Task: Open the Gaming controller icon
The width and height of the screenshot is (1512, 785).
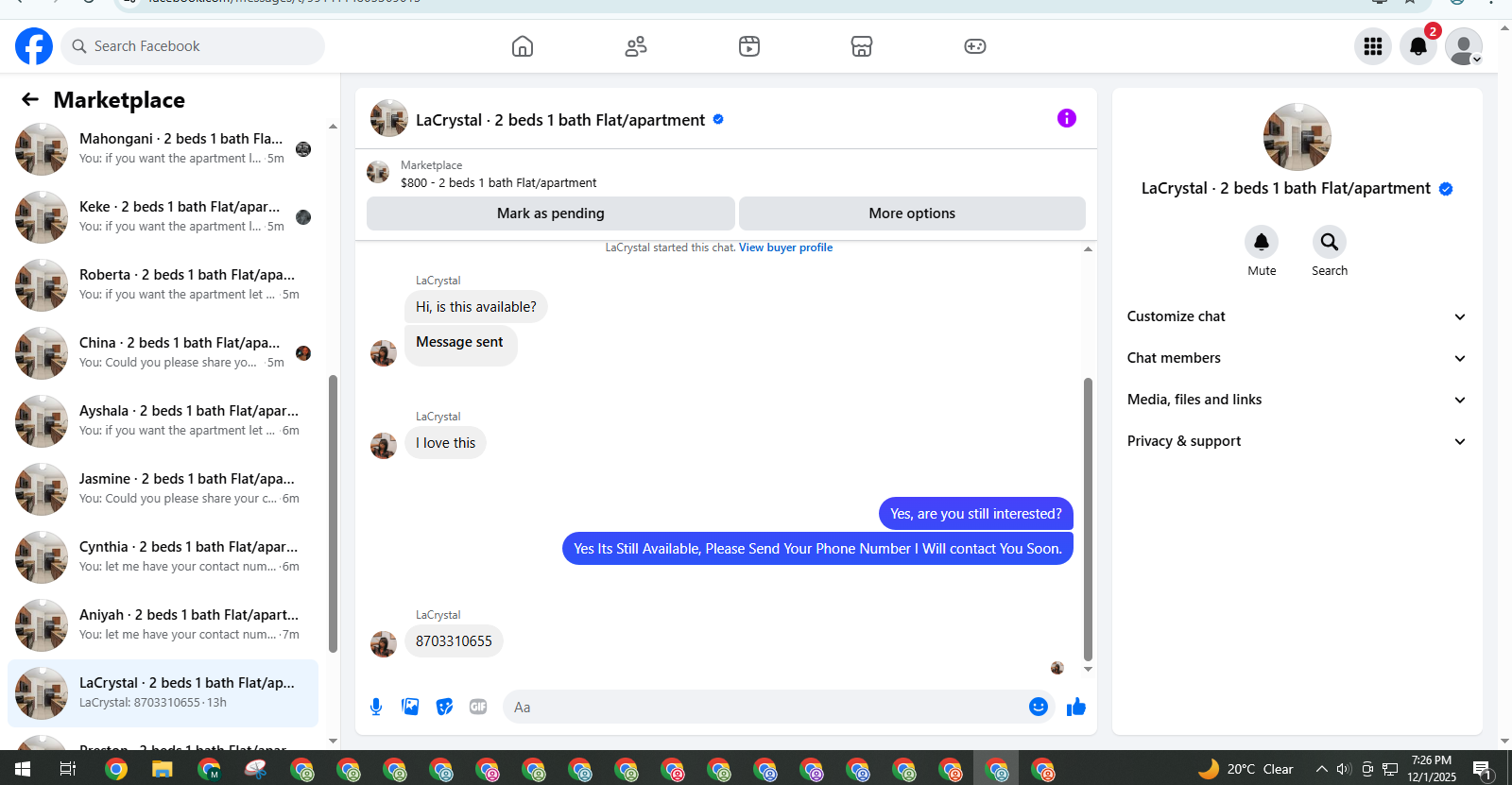Action: pyautogui.click(x=975, y=46)
